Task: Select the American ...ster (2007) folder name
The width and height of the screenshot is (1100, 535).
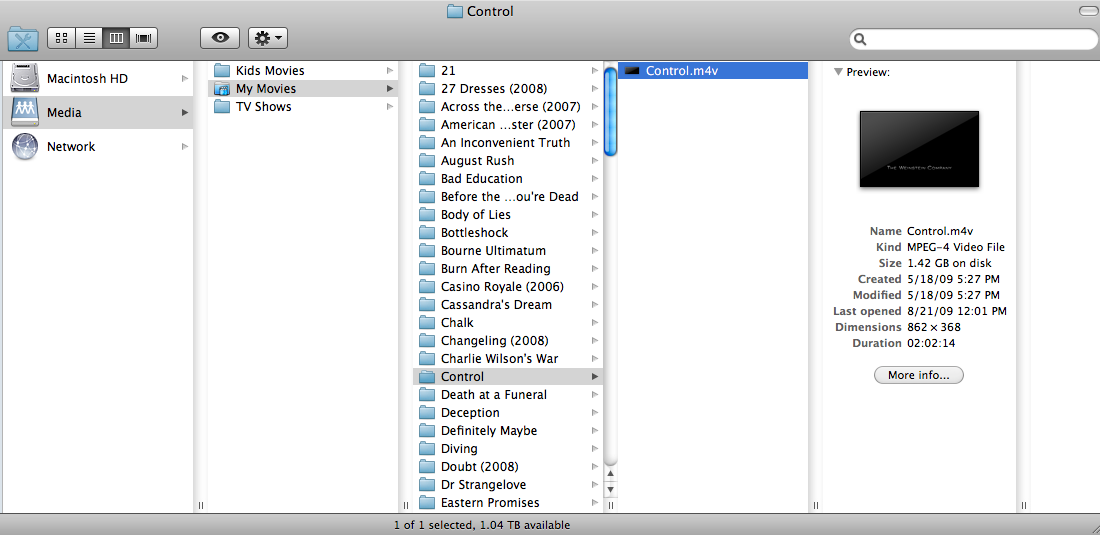Action: [508, 125]
